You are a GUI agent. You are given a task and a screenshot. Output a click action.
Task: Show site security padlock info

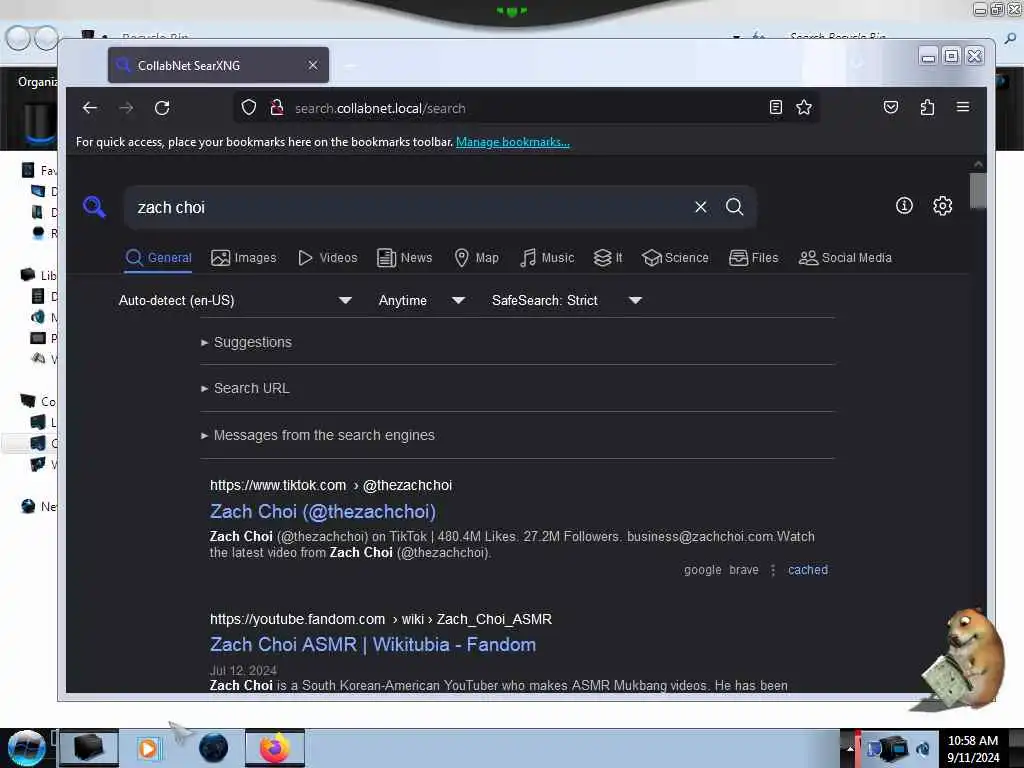pyautogui.click(x=277, y=107)
